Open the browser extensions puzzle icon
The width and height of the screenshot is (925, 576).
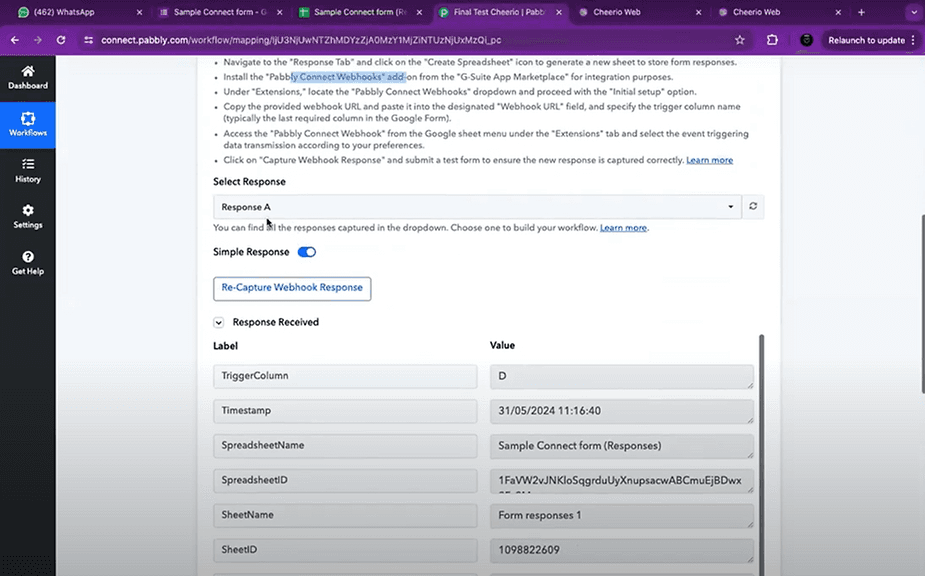[x=772, y=40]
